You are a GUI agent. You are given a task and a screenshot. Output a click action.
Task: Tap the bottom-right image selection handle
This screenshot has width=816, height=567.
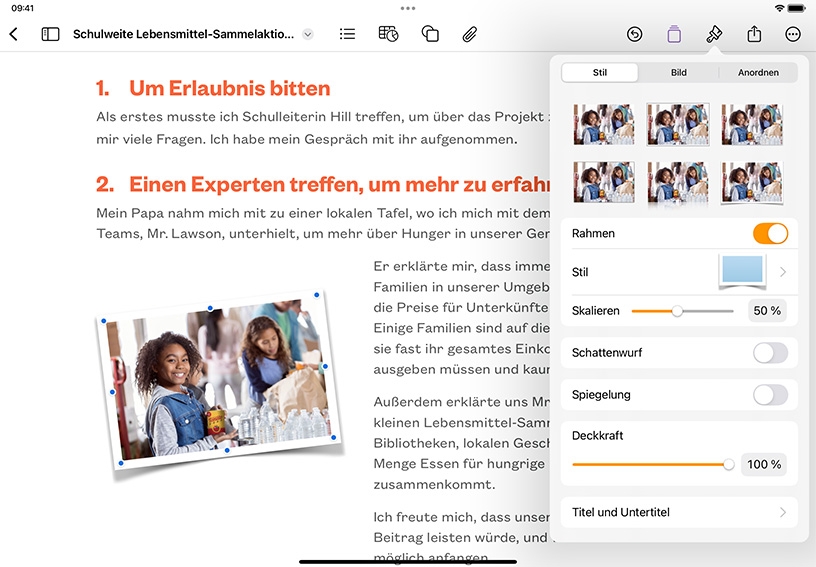334,437
